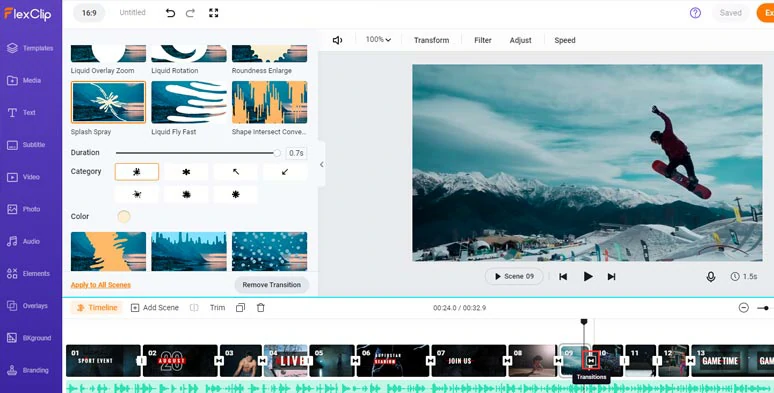The width and height of the screenshot is (774, 393).
Task: Open the help question mark icon
Action: tap(695, 13)
